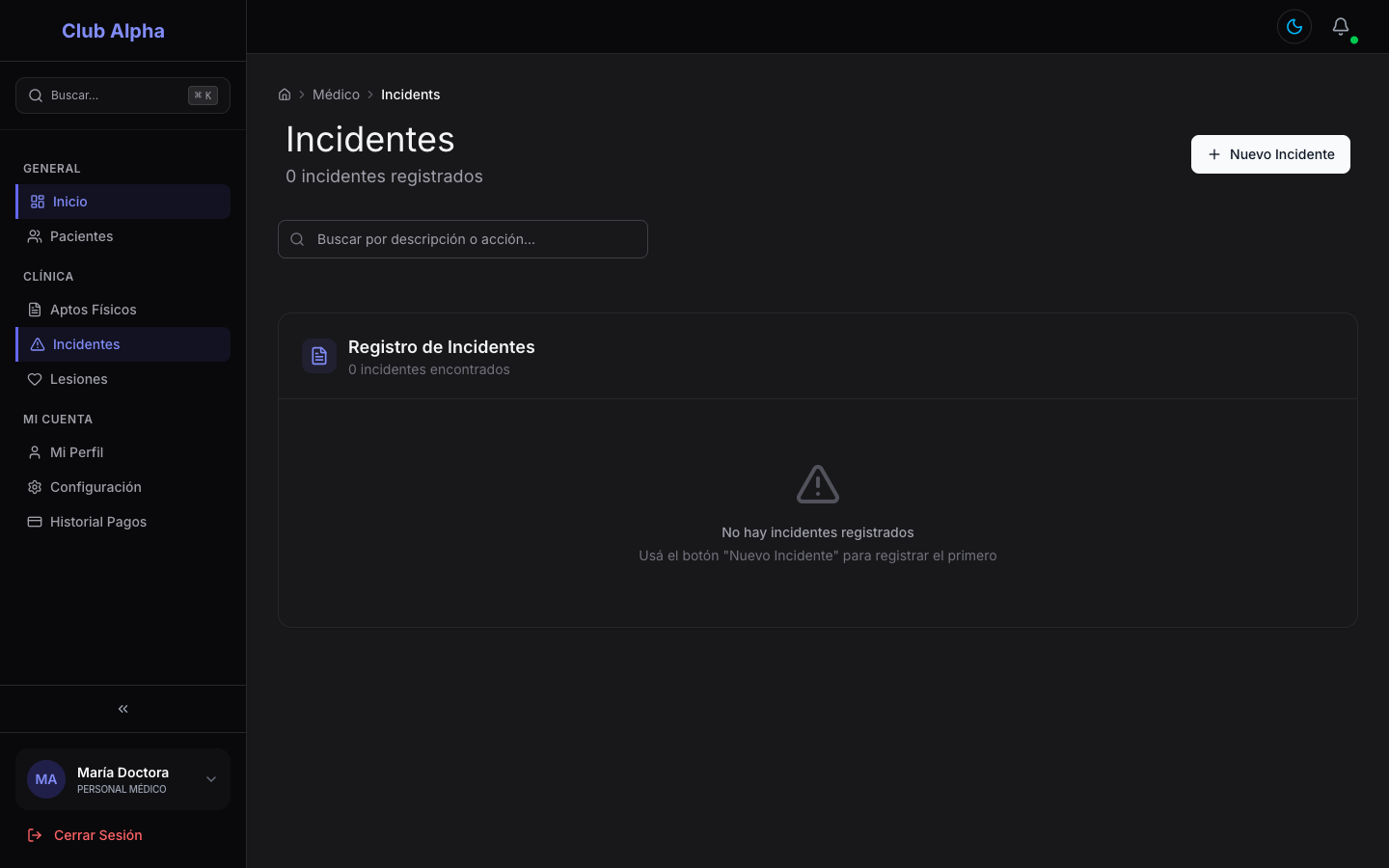Screen dimensions: 1389x868
Task: Click the Inicio dashboard grid icon
Action: tap(38, 202)
